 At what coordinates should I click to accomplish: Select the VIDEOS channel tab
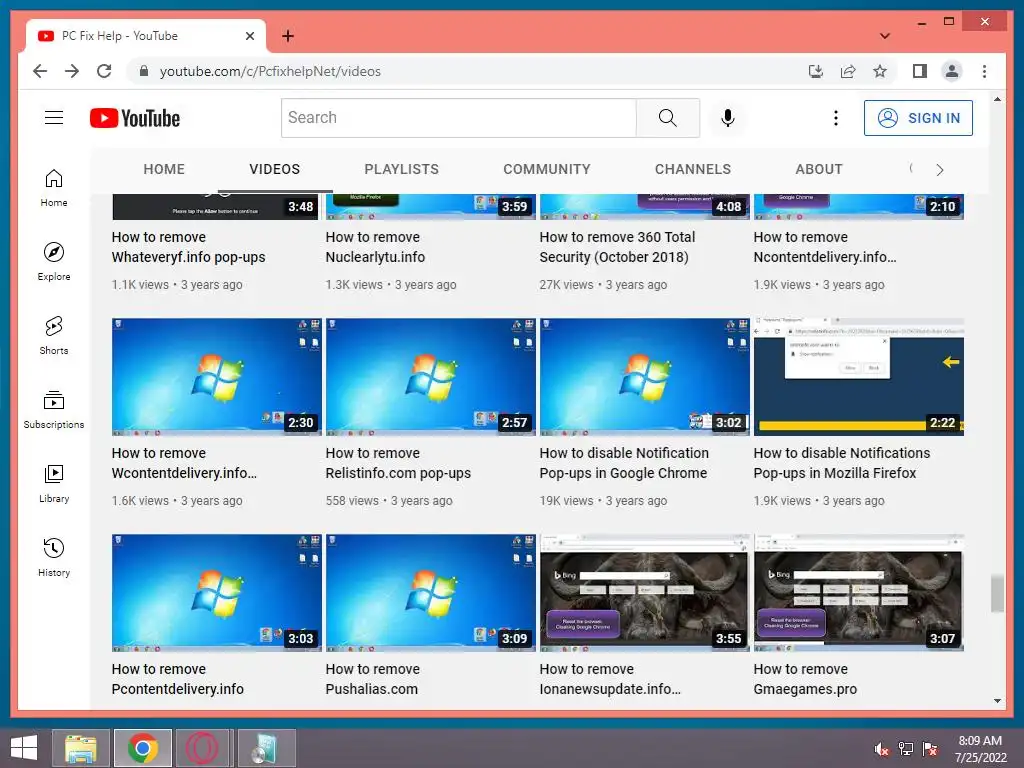point(274,169)
